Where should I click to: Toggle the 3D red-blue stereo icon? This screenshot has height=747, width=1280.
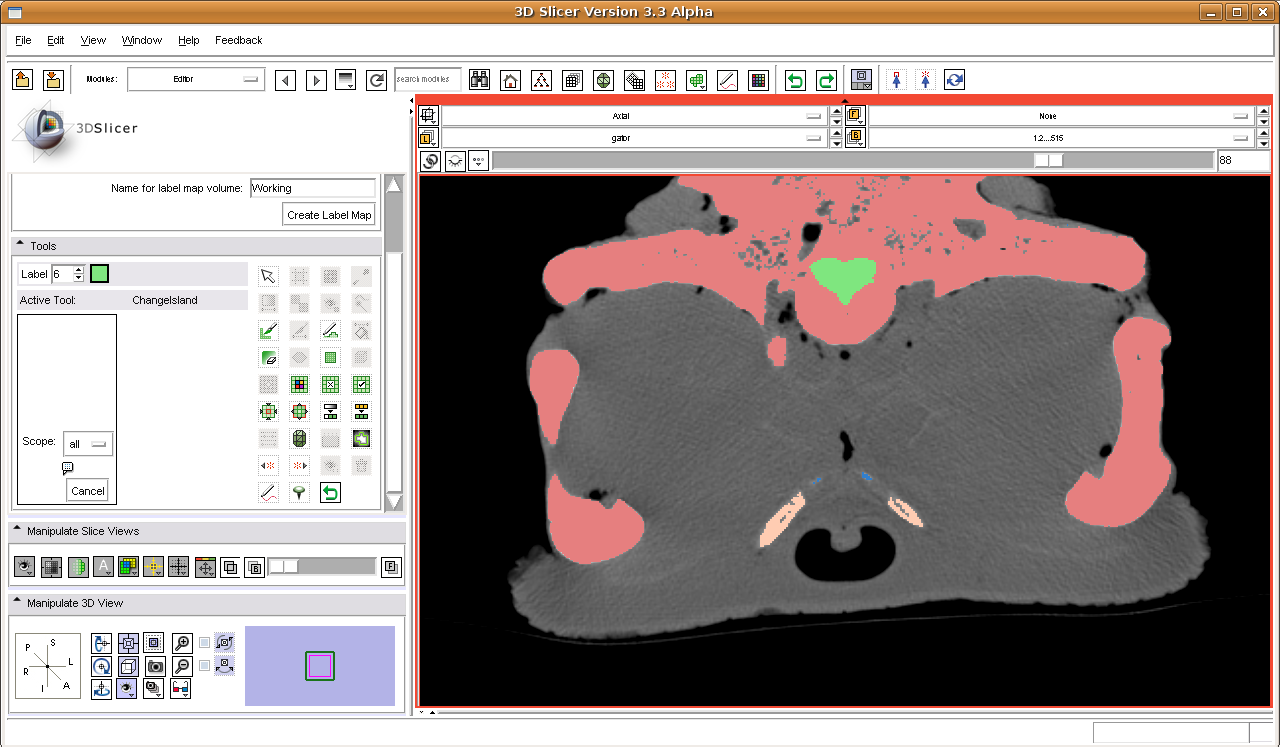[182, 688]
